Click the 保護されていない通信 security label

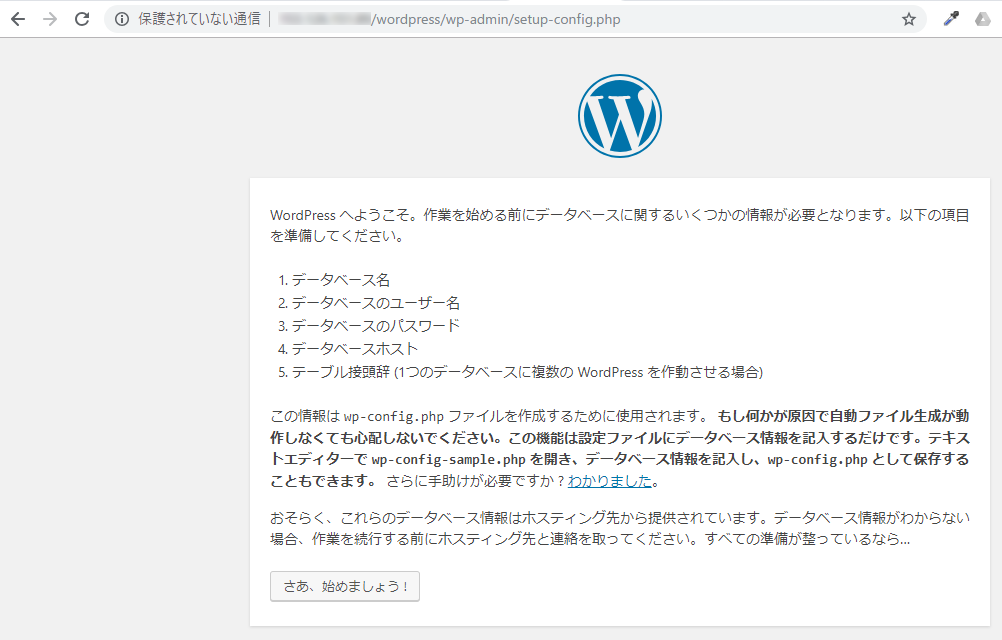pyautogui.click(x=199, y=19)
